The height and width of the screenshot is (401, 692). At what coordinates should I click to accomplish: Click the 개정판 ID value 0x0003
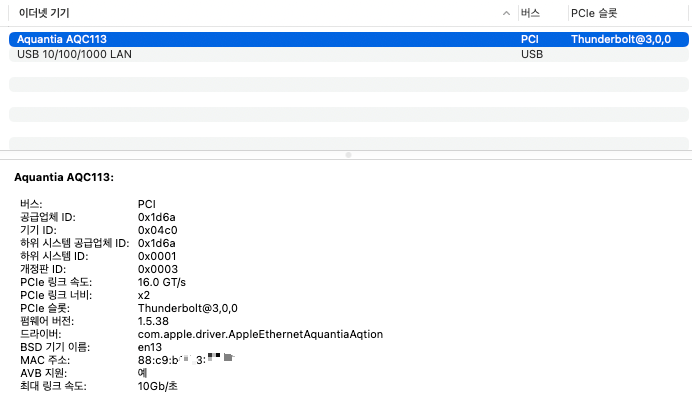[x=158, y=269]
